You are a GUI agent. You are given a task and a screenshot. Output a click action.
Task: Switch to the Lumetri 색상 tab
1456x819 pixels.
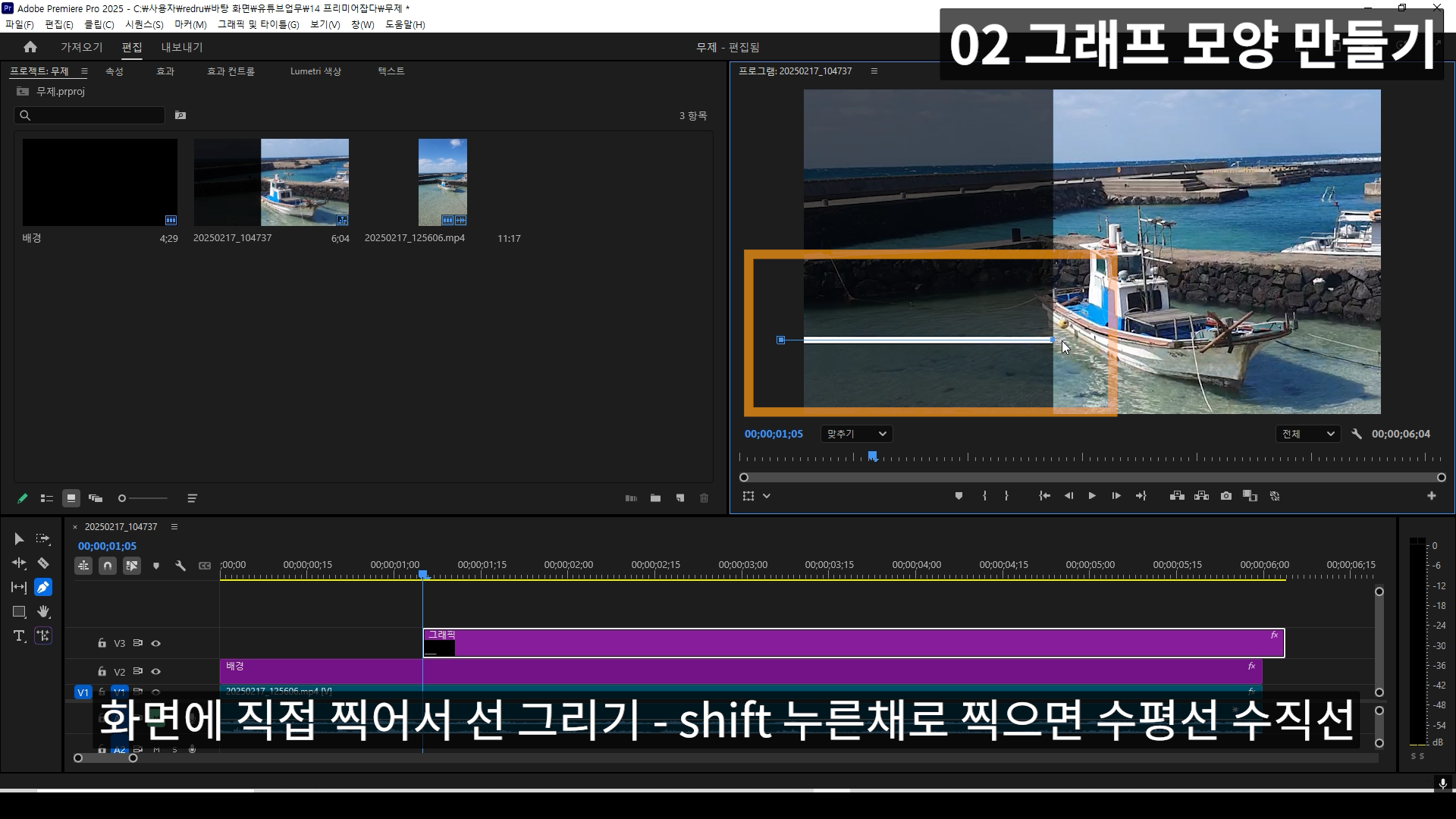pos(315,71)
